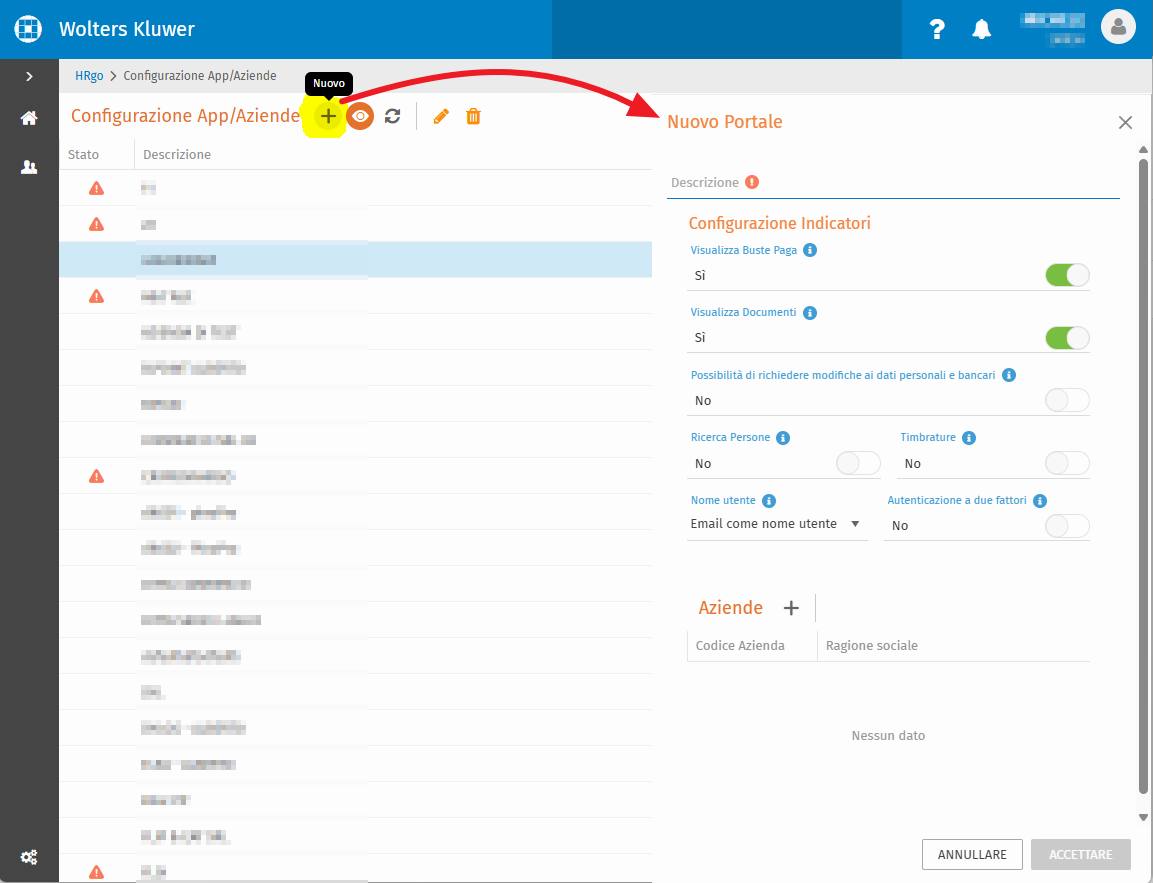
Task: Show info for Visualizza Documenti
Action: [x=810, y=312]
